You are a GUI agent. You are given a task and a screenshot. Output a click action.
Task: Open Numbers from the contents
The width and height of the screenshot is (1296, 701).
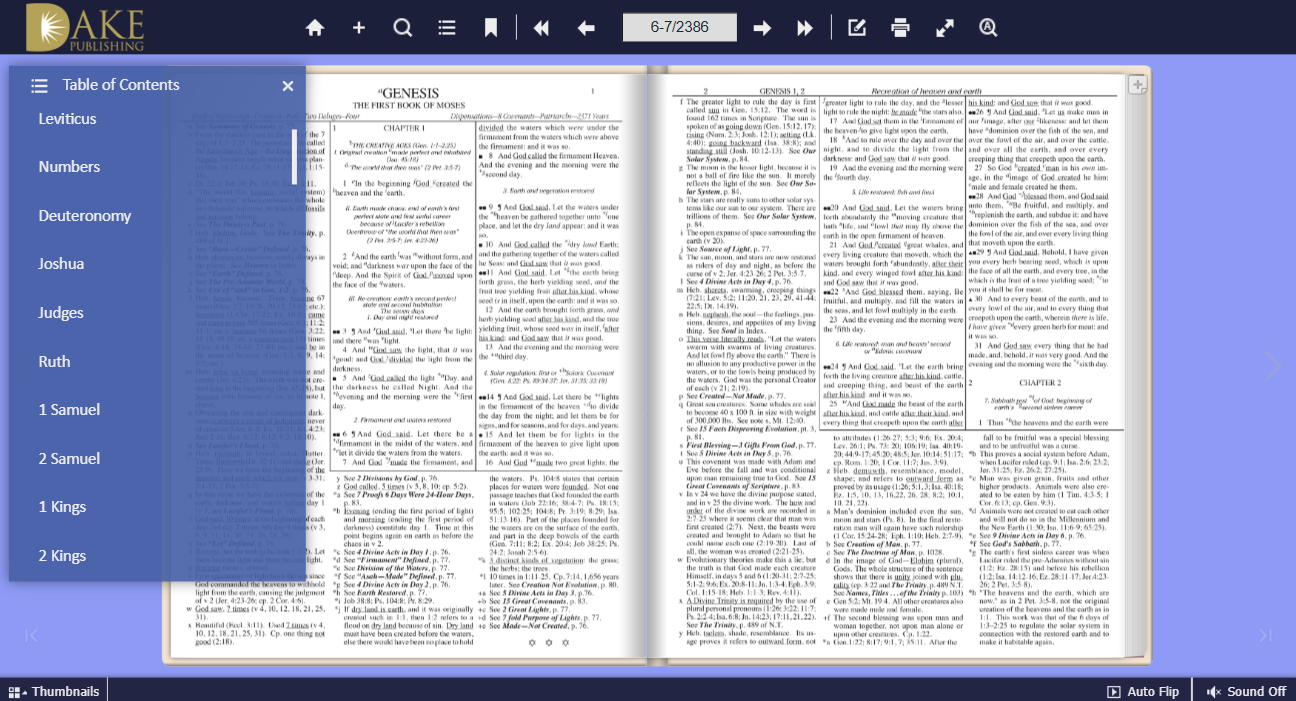click(70, 167)
